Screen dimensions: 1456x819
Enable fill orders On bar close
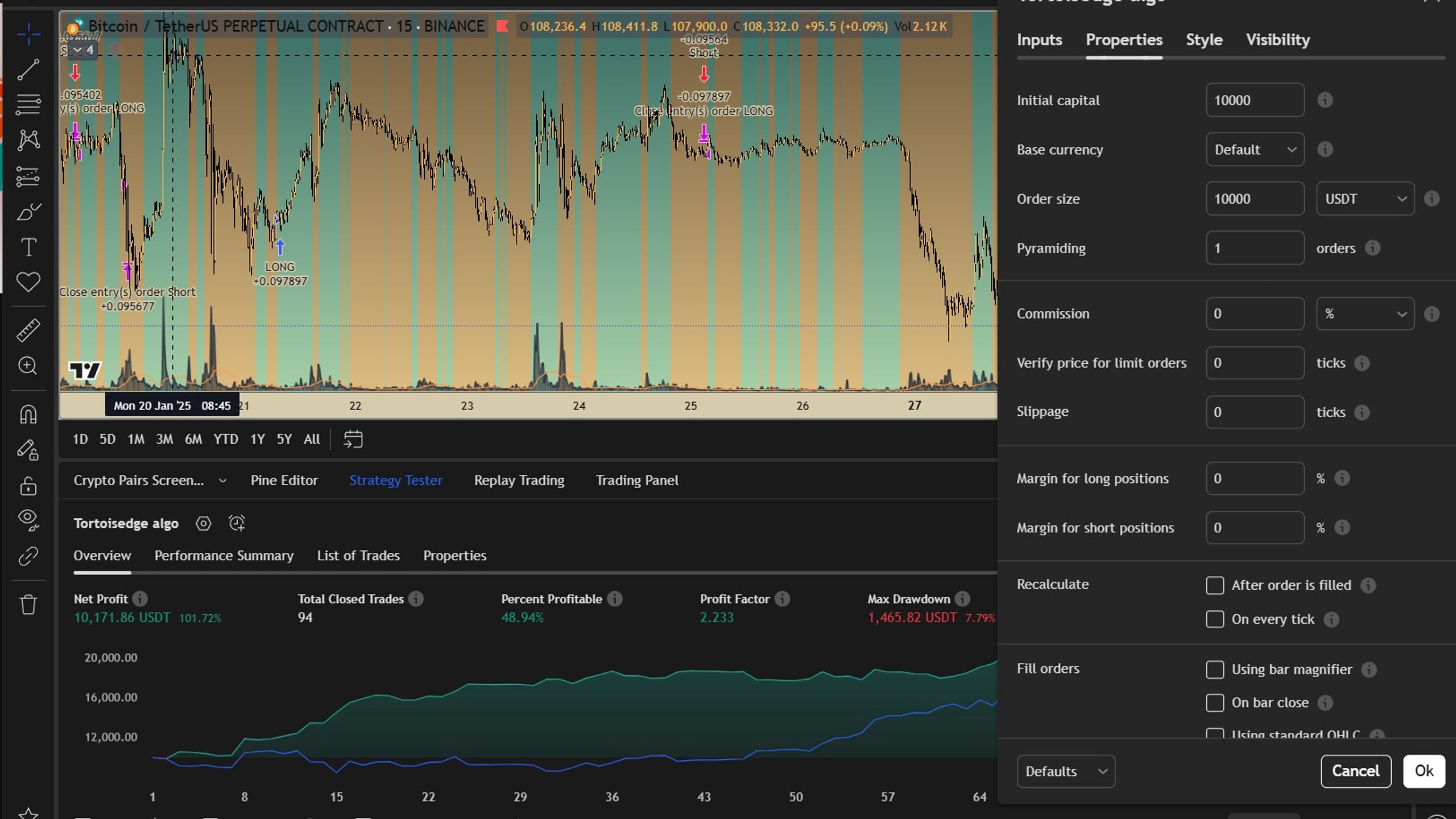click(x=1215, y=703)
